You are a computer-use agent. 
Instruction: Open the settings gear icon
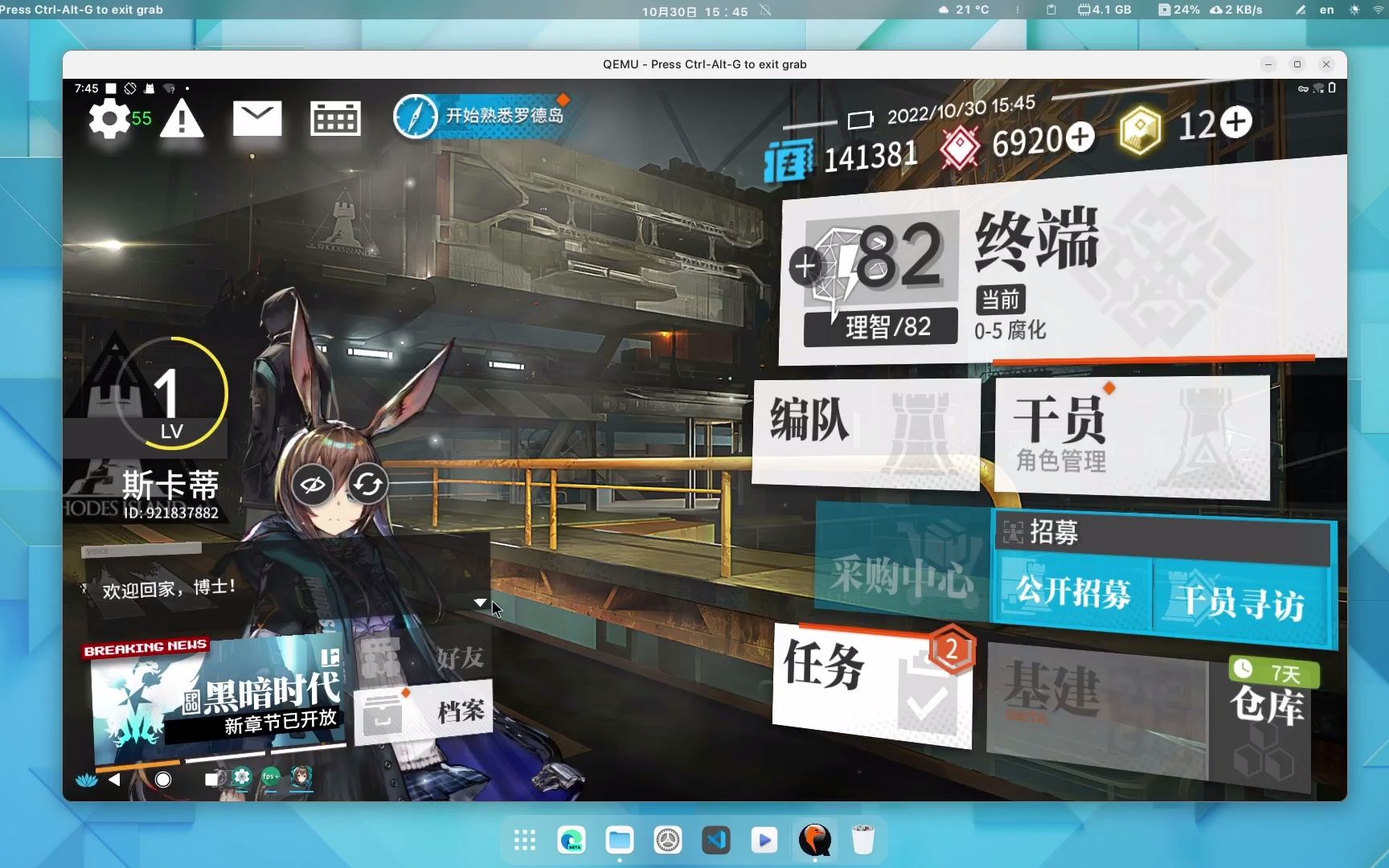click(x=109, y=120)
